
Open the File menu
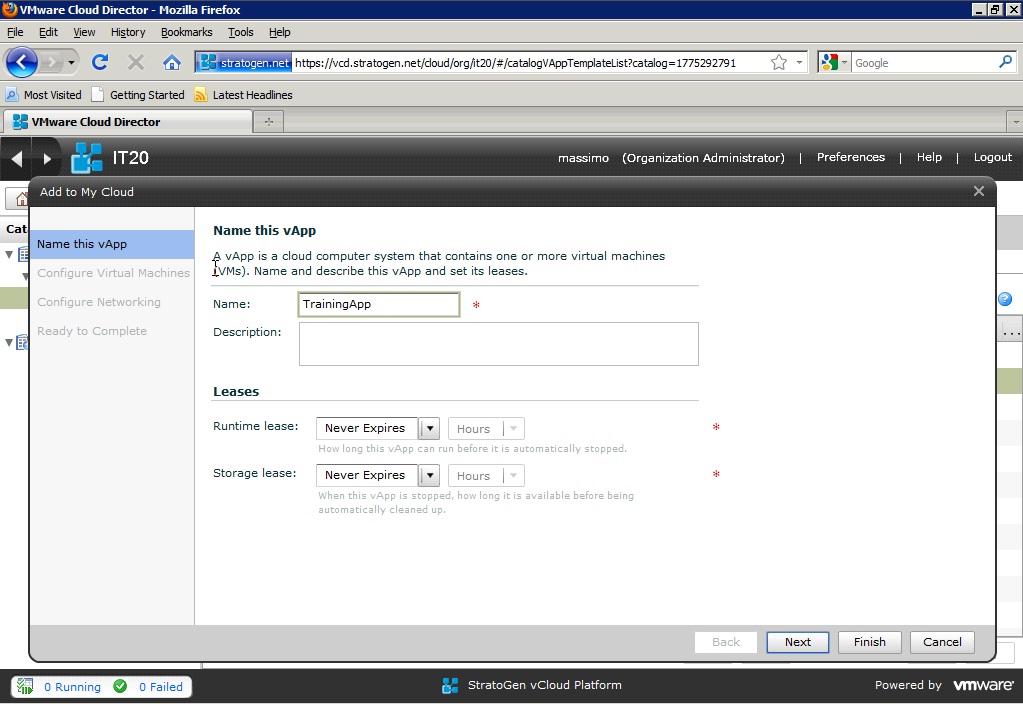pyautogui.click(x=15, y=32)
